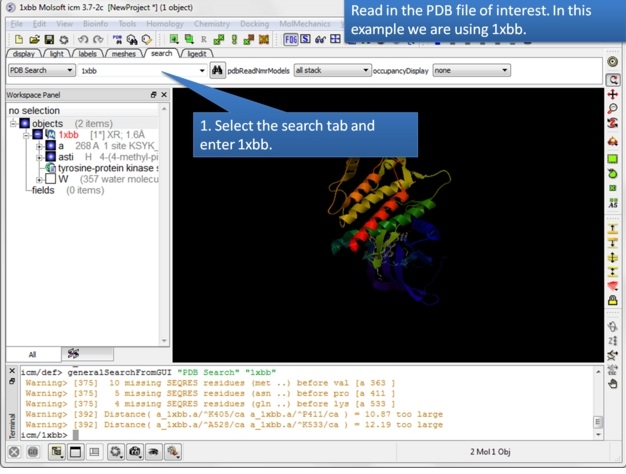Select the tyrosine-protein kinase entry
This screenshot has height=474, width=626.
point(105,168)
